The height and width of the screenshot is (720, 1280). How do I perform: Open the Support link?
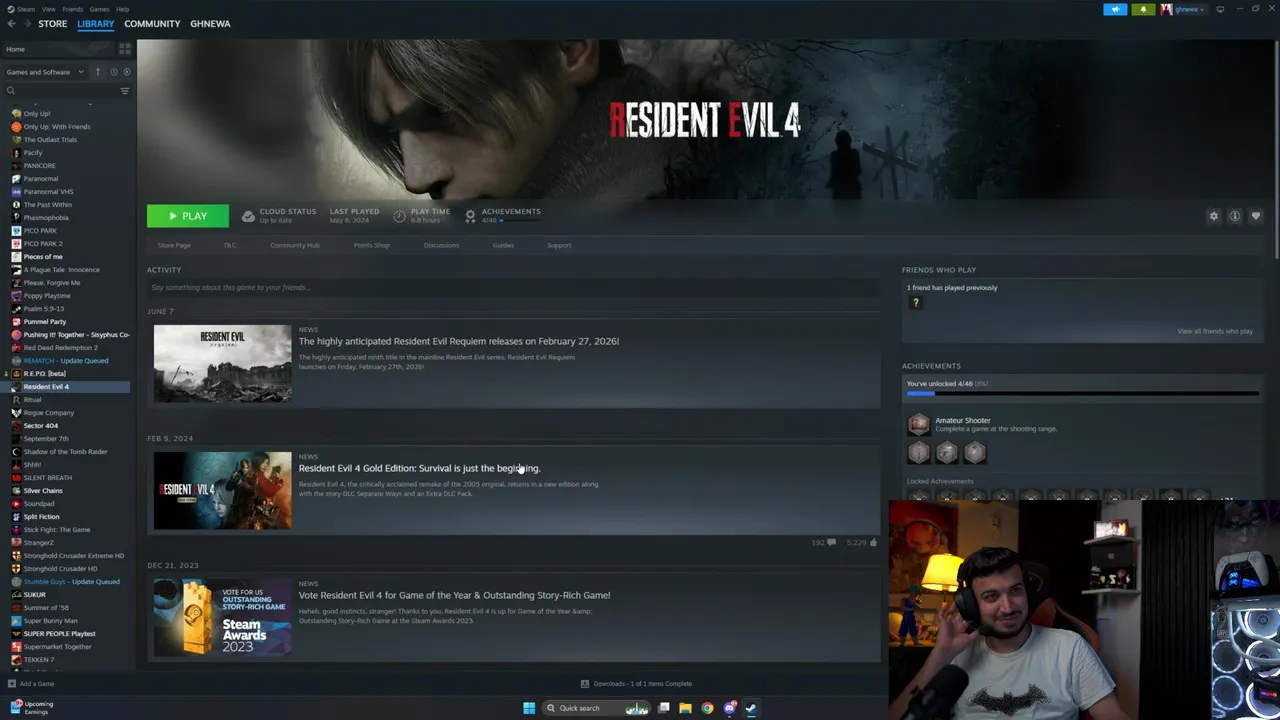coord(559,245)
